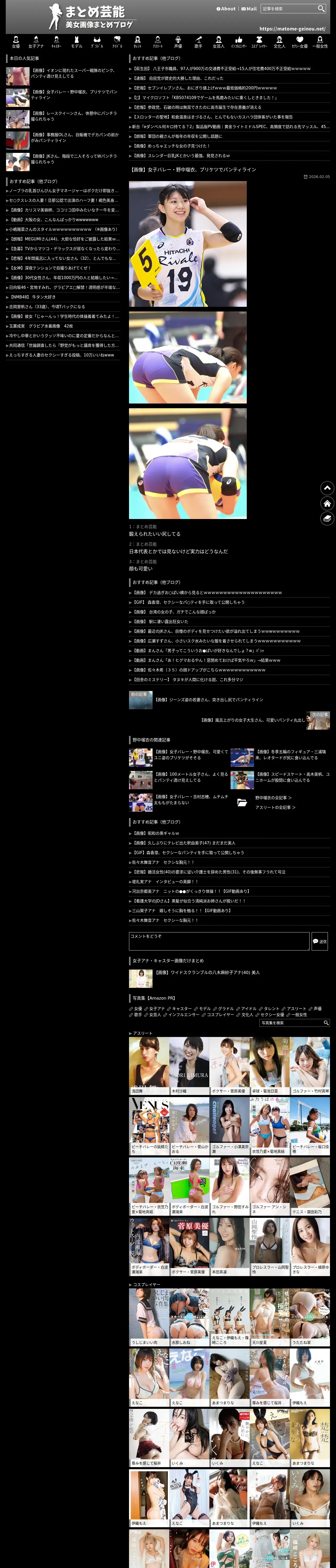
Task: Open アスリートの全記事 link
Action: coord(275,807)
